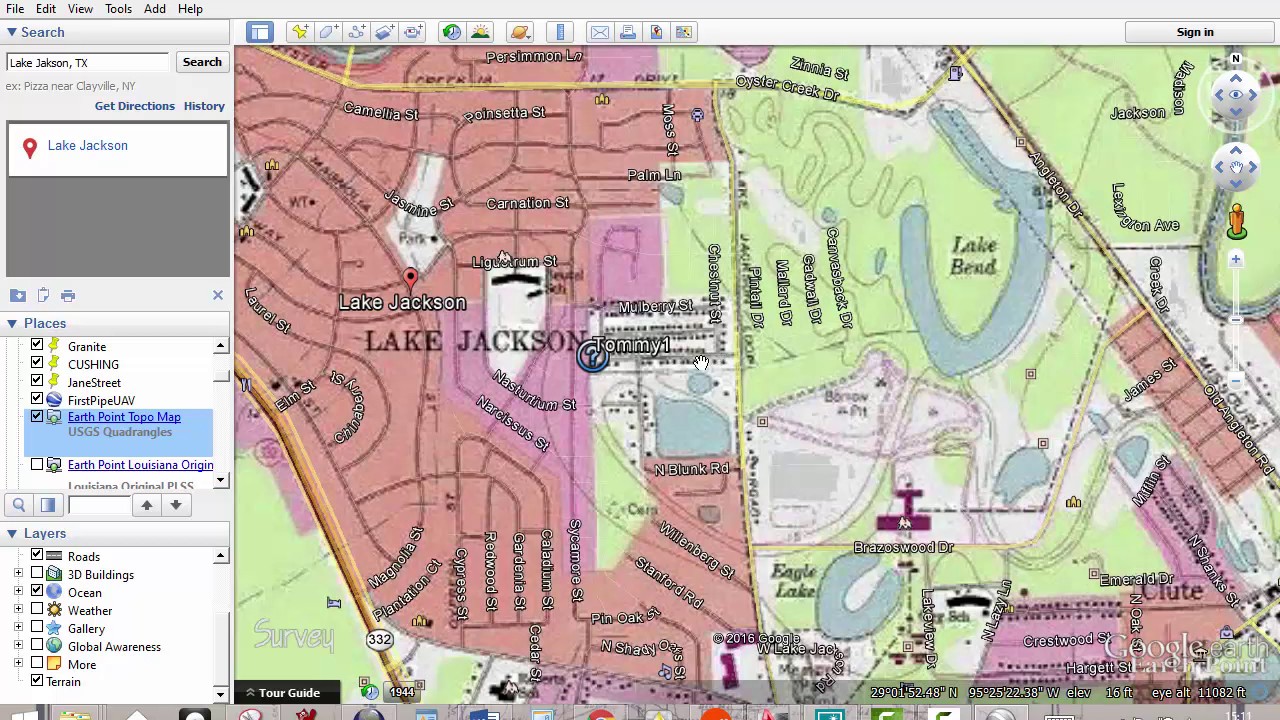Click the north N compass indicator
Screen dimensions: 1280x720
(1236, 59)
